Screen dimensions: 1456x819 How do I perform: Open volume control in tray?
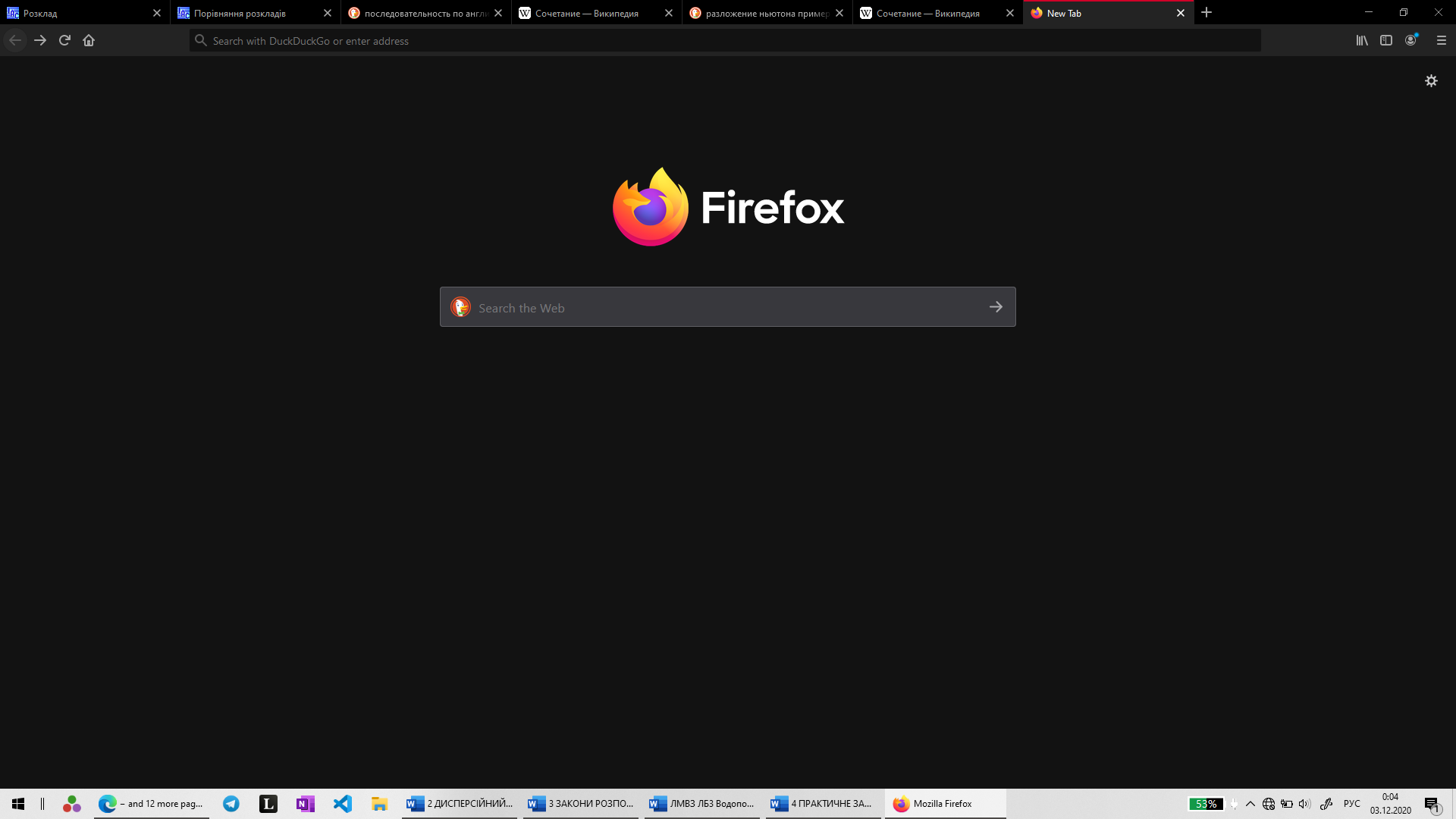coord(1304,804)
